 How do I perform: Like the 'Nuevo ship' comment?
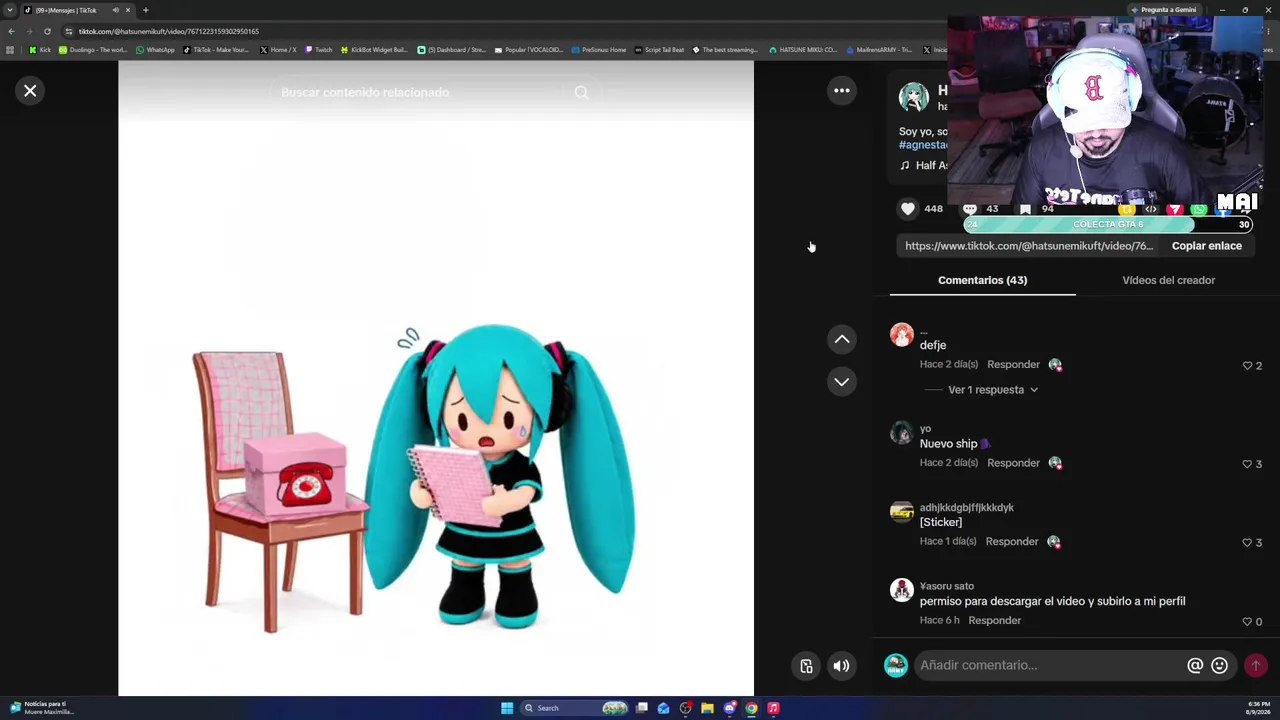[1248, 464]
